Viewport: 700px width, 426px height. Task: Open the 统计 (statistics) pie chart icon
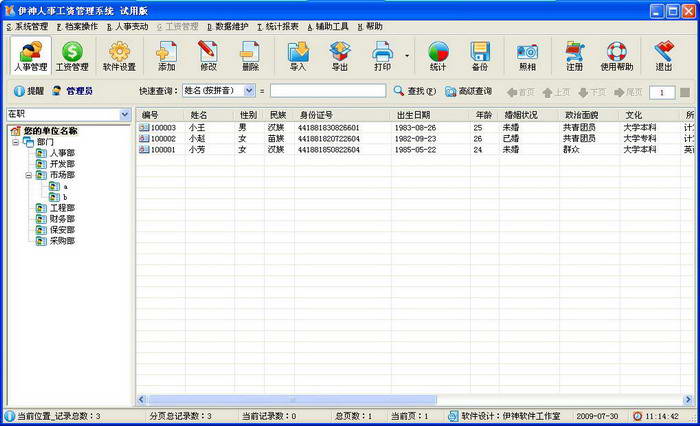pyautogui.click(x=438, y=56)
